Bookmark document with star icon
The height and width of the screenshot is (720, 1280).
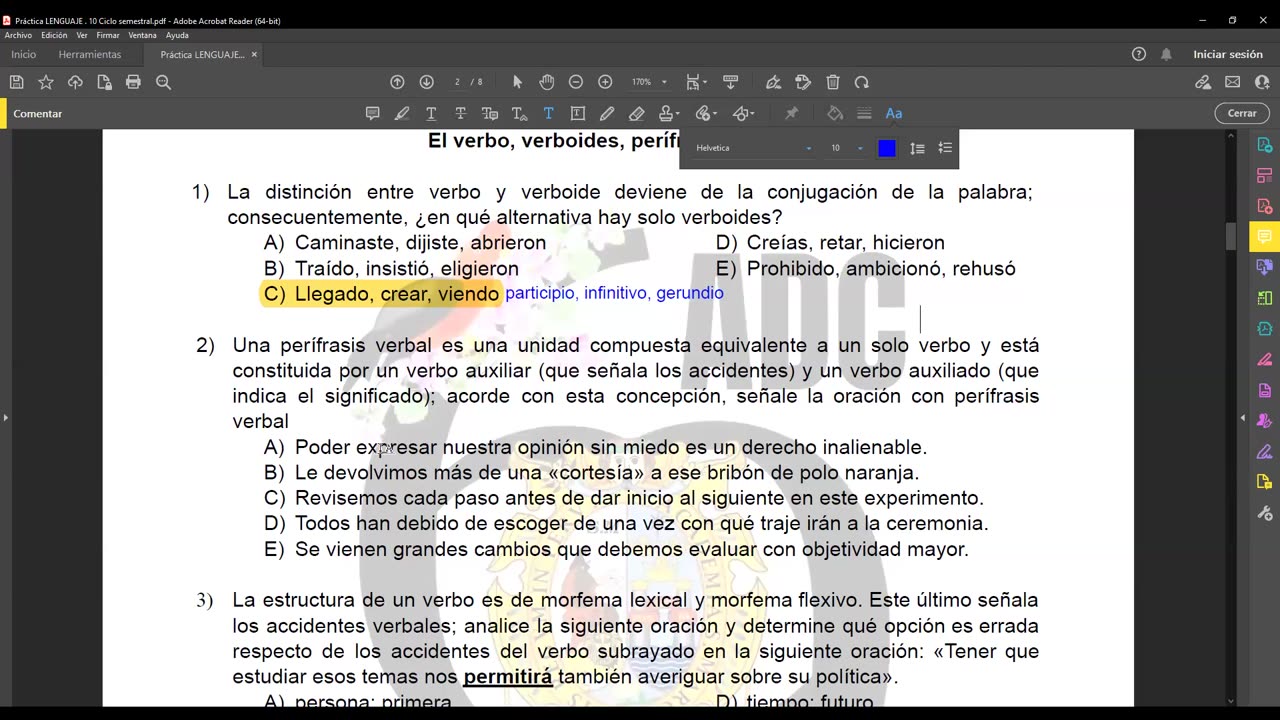45,82
